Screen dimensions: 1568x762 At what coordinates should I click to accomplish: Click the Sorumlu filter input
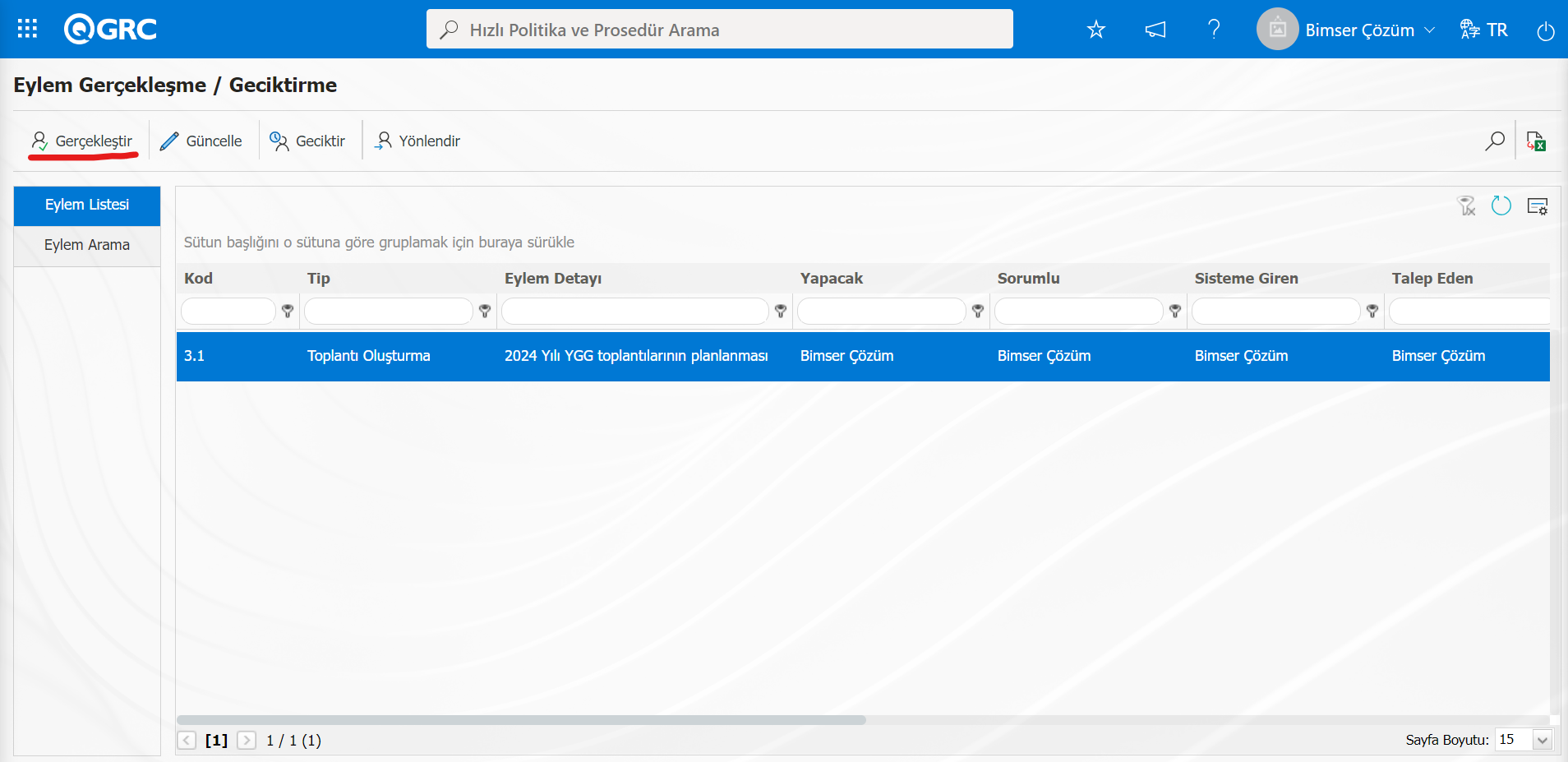tap(1079, 311)
